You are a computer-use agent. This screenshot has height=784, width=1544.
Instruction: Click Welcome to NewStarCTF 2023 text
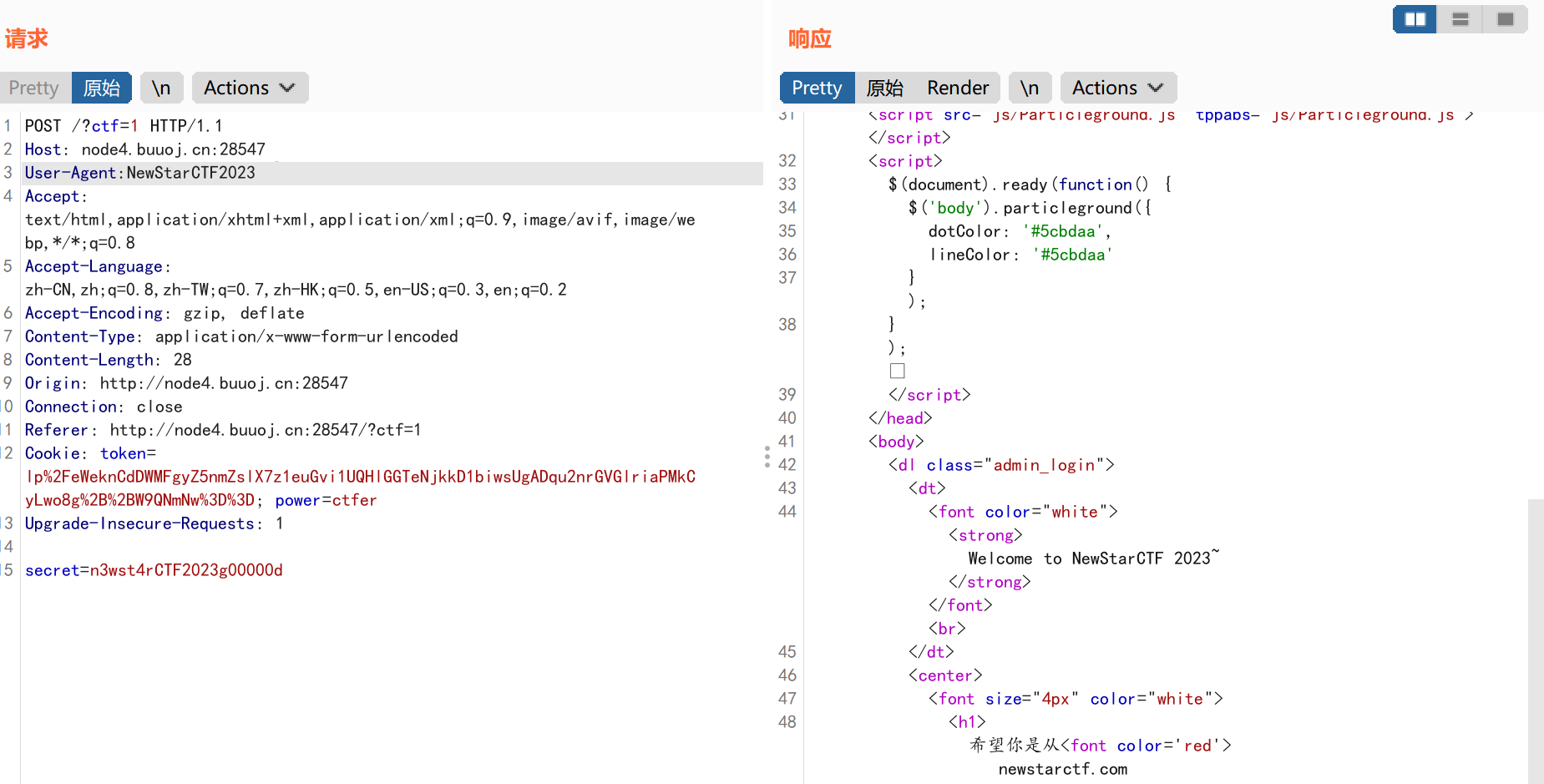tap(1093, 559)
